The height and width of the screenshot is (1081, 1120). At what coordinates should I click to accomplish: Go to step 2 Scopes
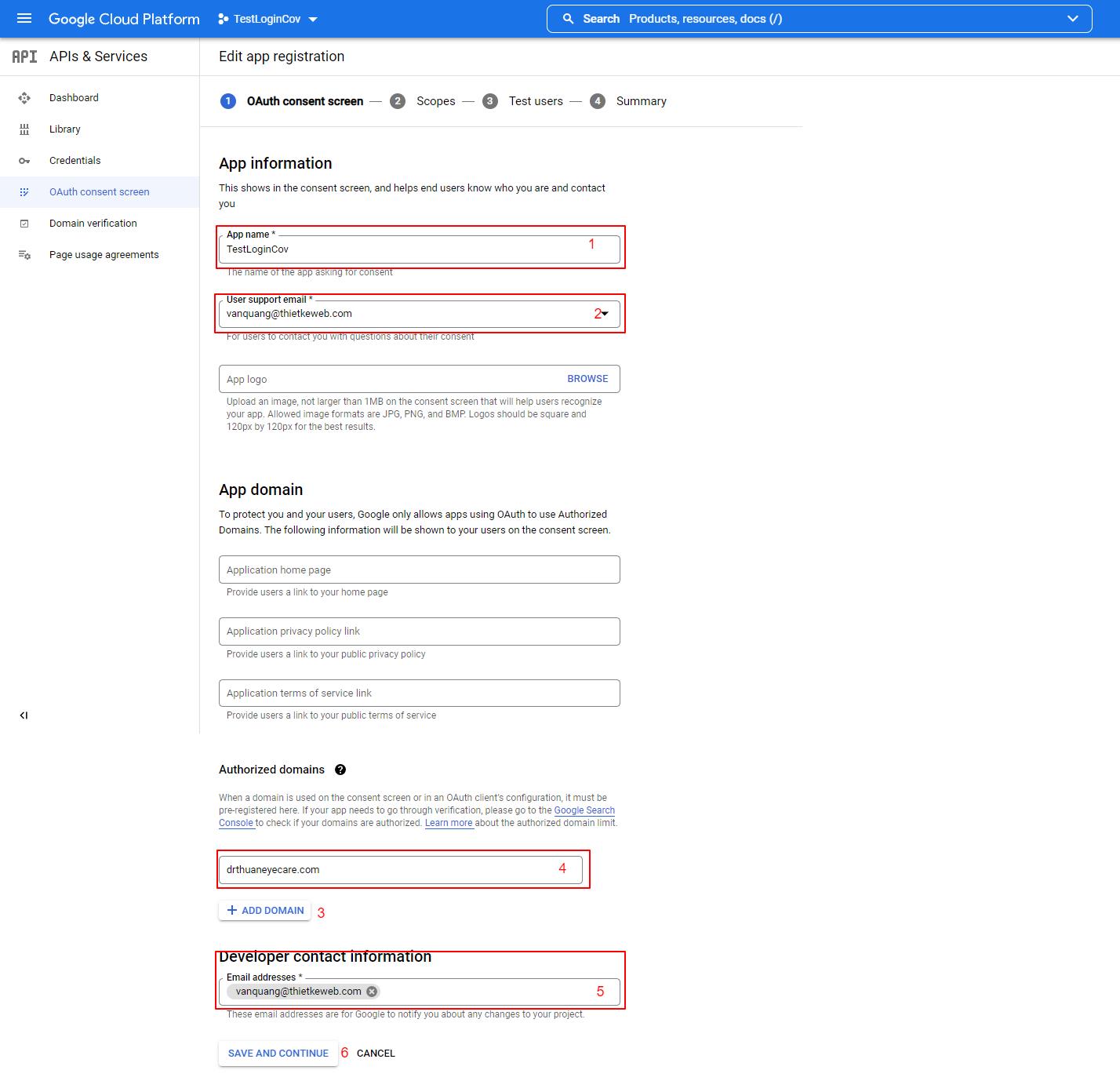423,101
